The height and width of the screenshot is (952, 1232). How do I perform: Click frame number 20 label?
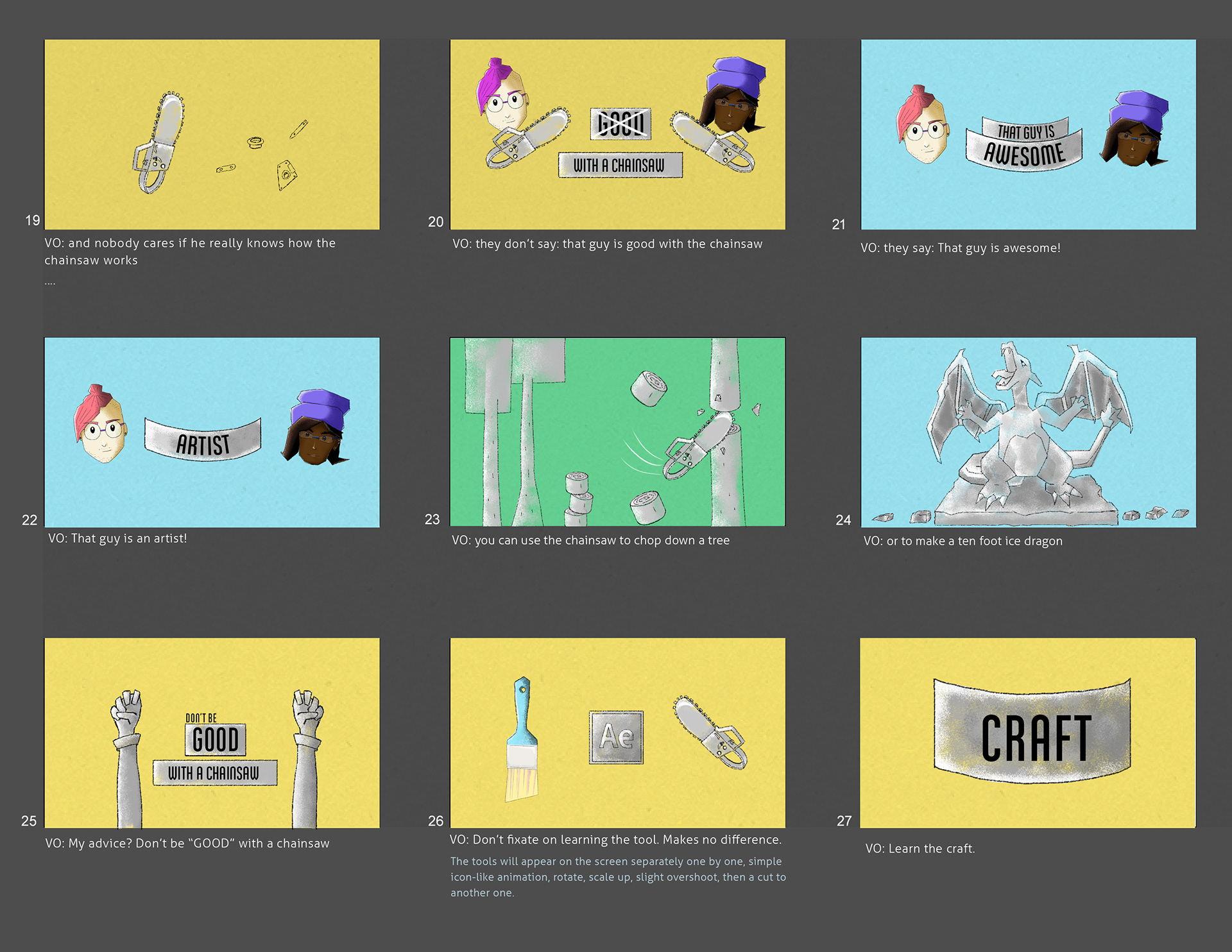coord(436,222)
